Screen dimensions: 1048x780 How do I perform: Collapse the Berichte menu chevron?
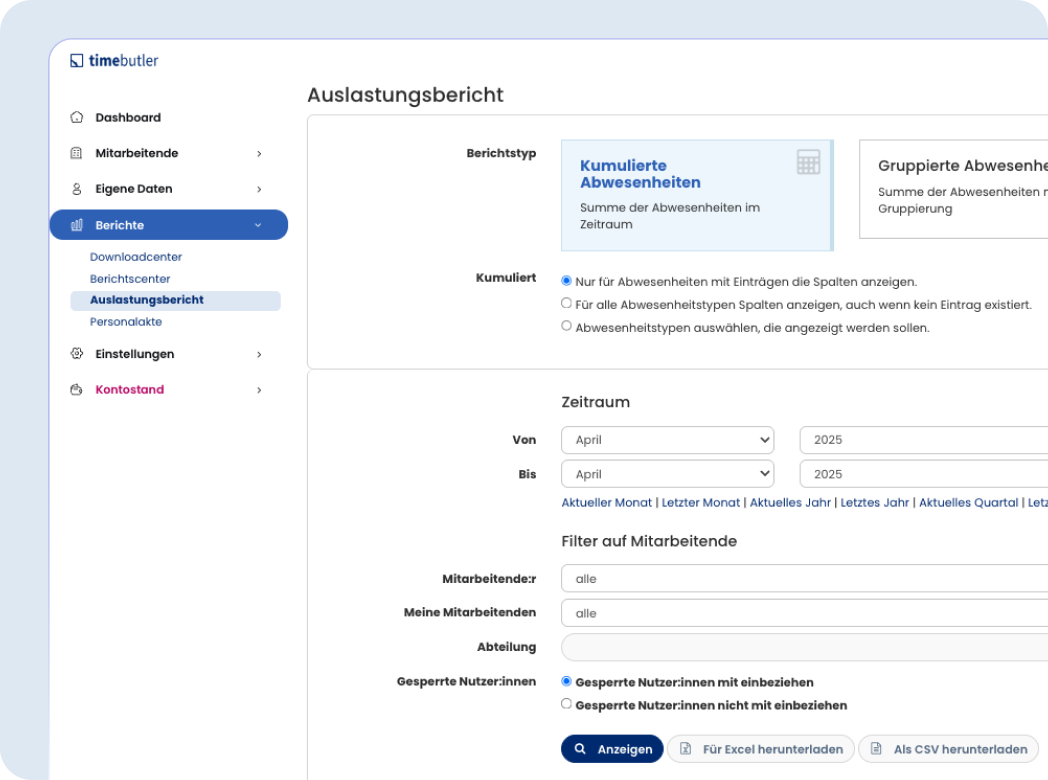tap(258, 225)
